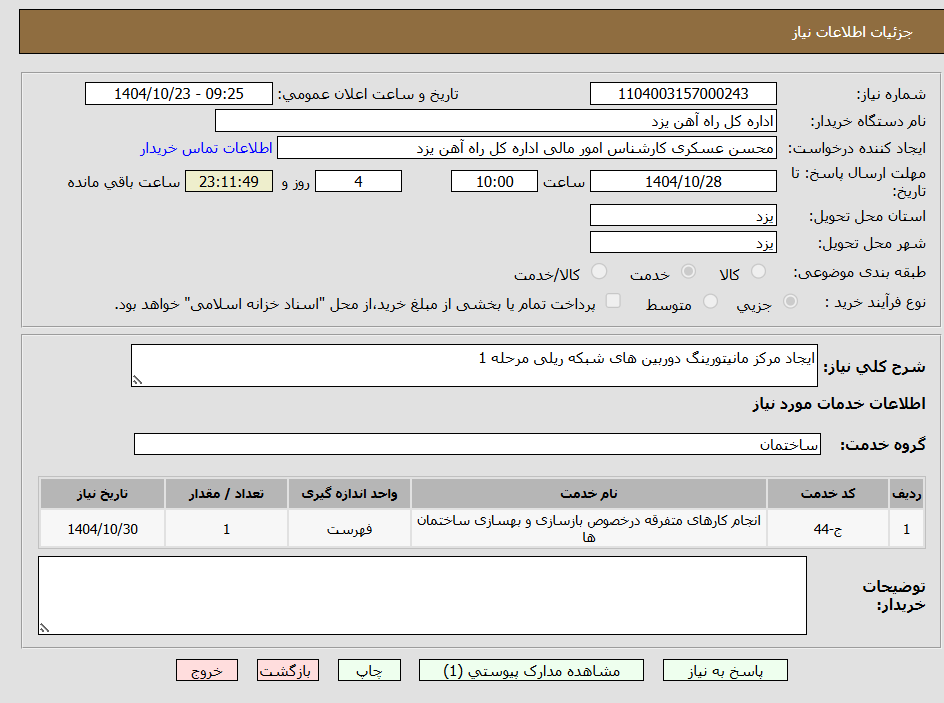Screen dimensions: 944x703
Task: Click the service name cell انجام کارهای متفرقه
Action: click(589, 528)
